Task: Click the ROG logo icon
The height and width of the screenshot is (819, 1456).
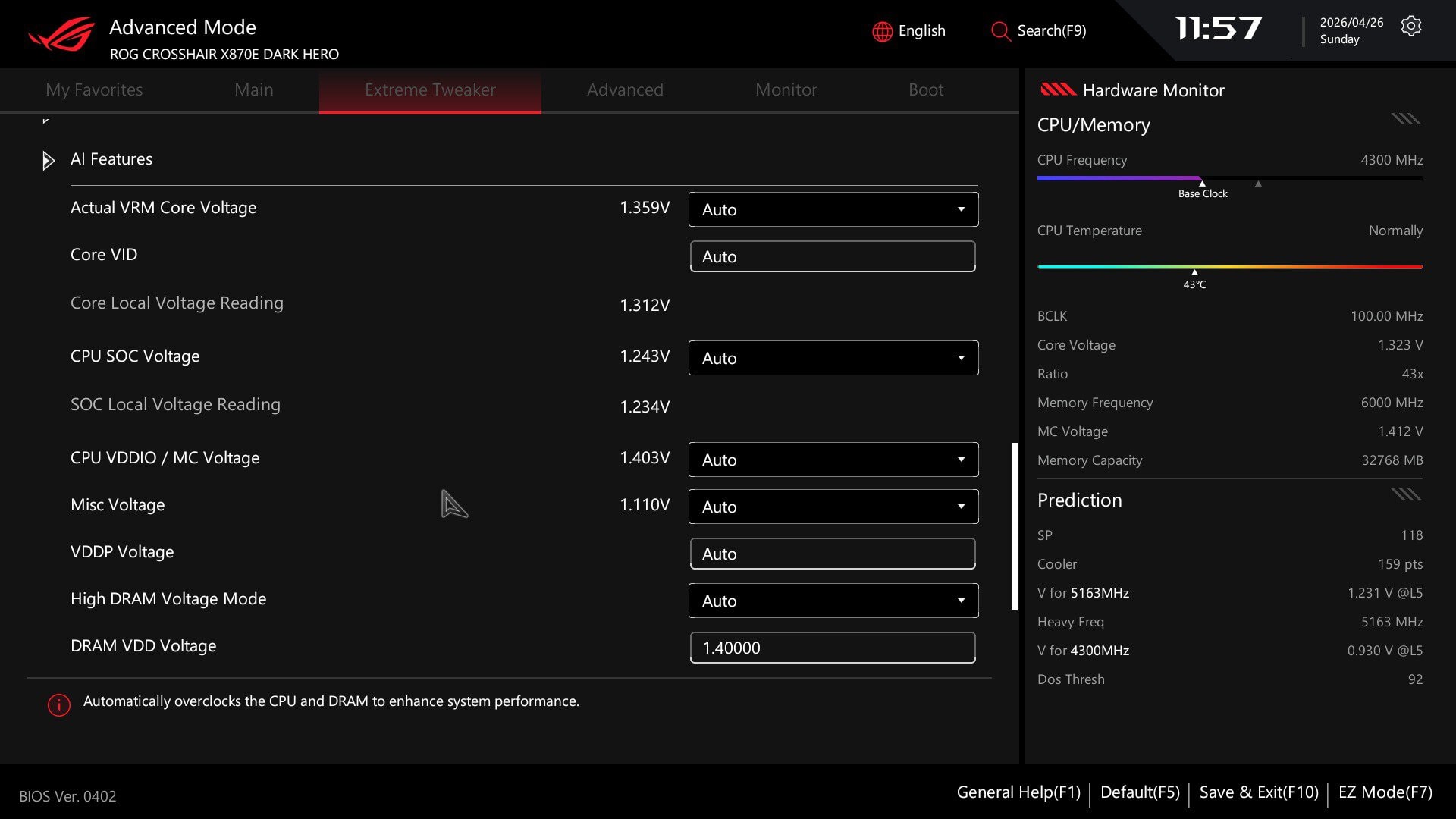Action: coord(61,33)
